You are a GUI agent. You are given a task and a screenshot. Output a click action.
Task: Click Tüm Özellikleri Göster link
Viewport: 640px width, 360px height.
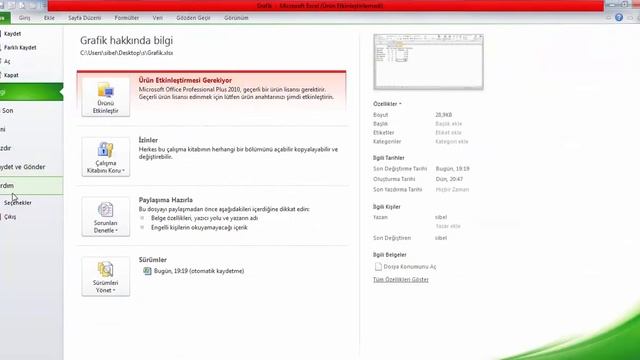pyautogui.click(x=400, y=280)
